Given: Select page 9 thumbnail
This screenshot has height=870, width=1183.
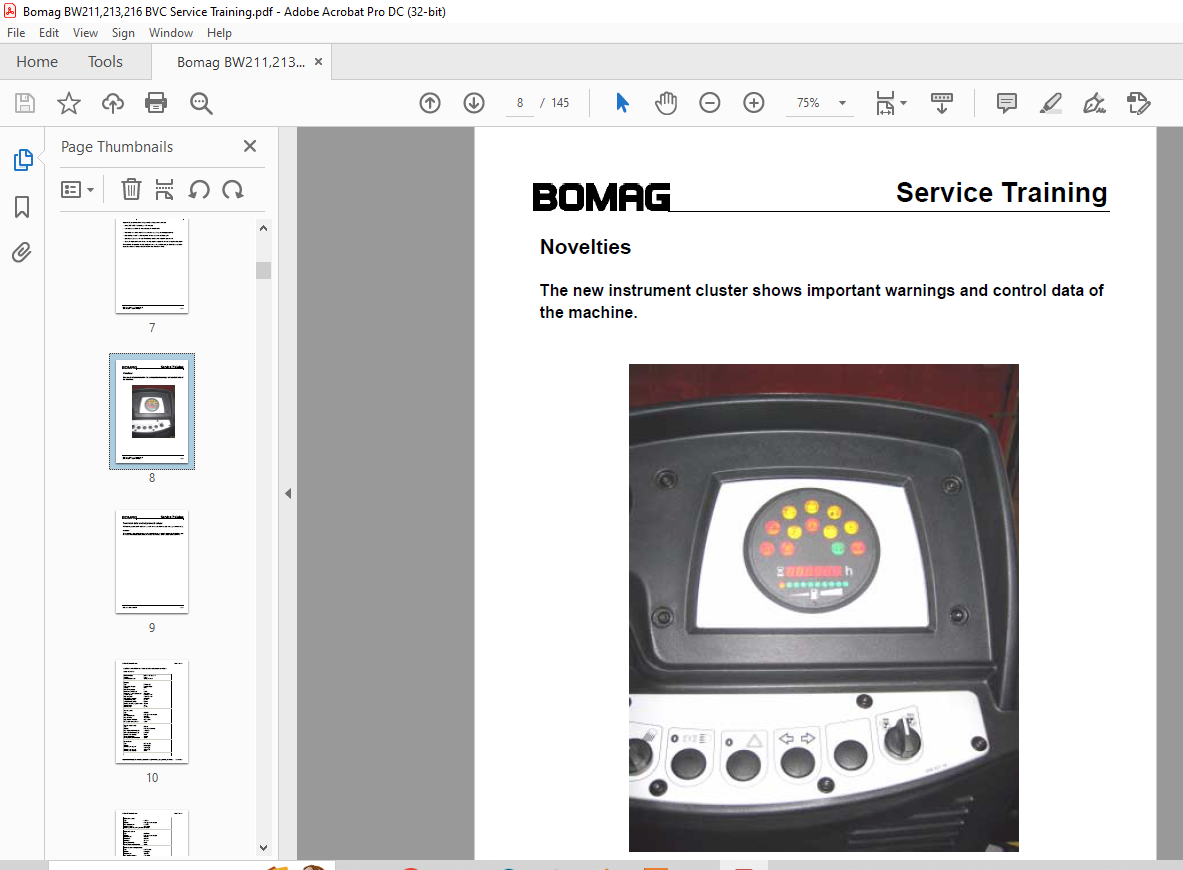Looking at the screenshot, I should 152,562.
